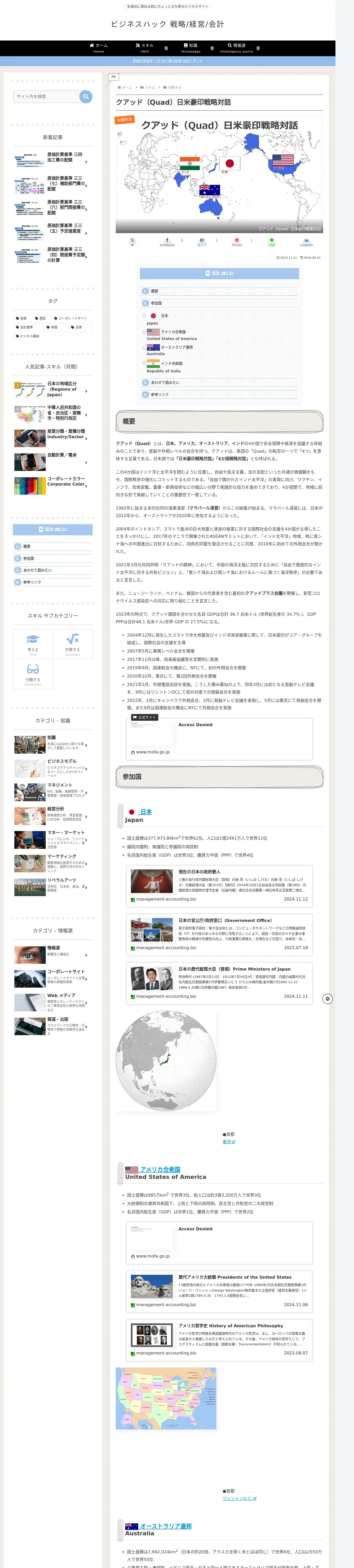Click the search magnifier button
The height and width of the screenshot is (1568, 354).
(86, 96)
